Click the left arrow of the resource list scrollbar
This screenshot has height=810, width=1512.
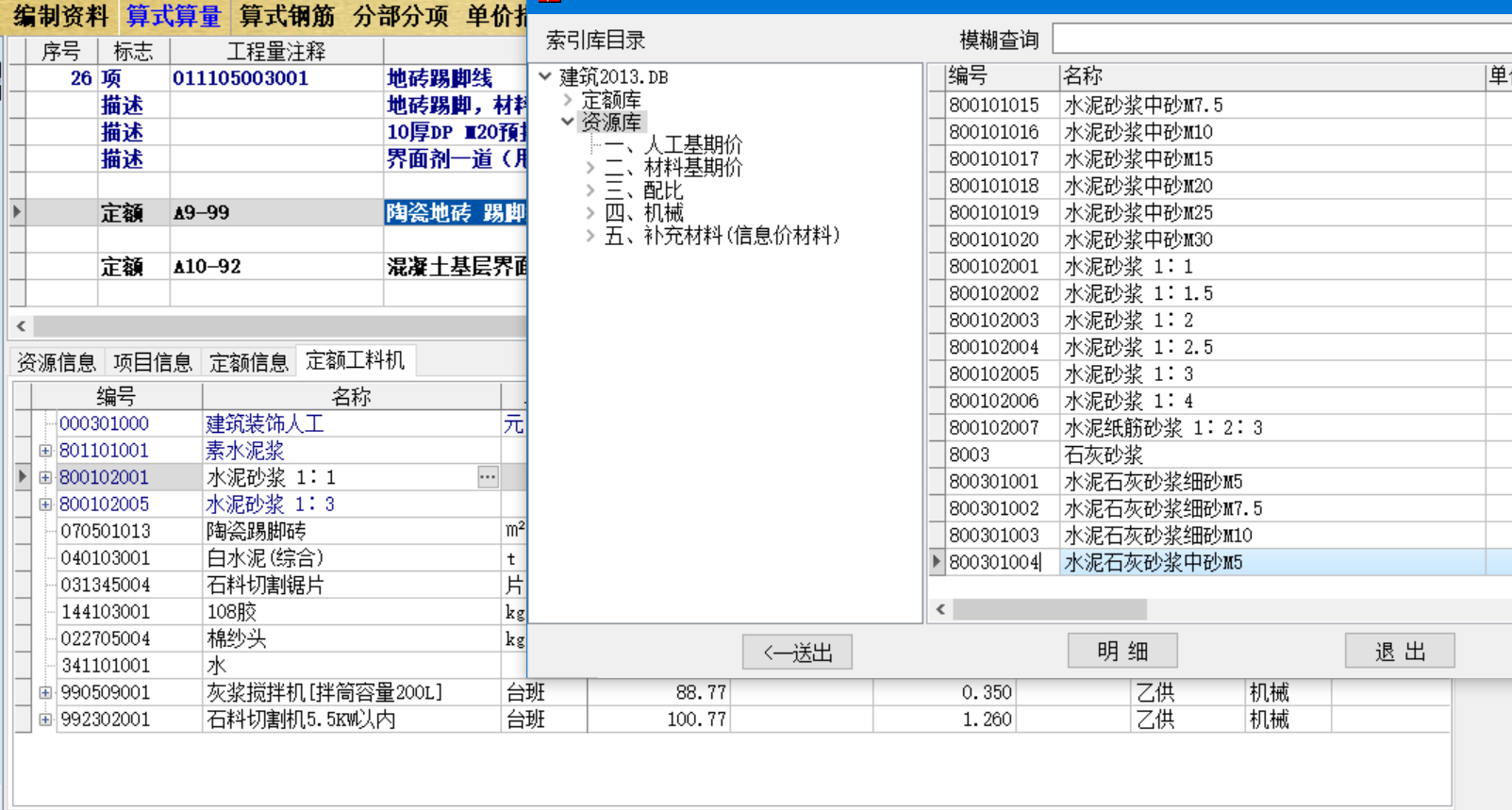point(940,609)
